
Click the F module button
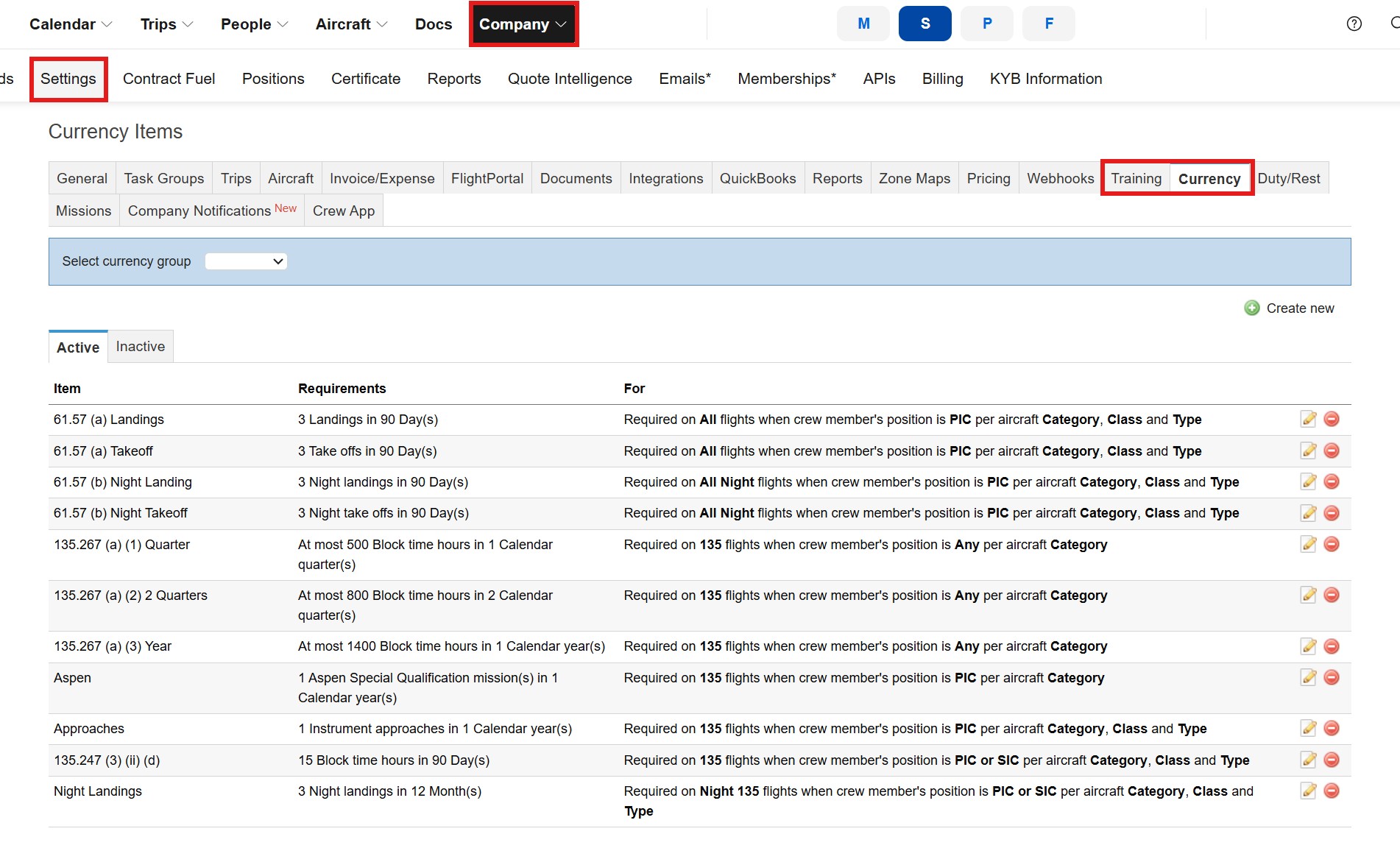(1049, 24)
